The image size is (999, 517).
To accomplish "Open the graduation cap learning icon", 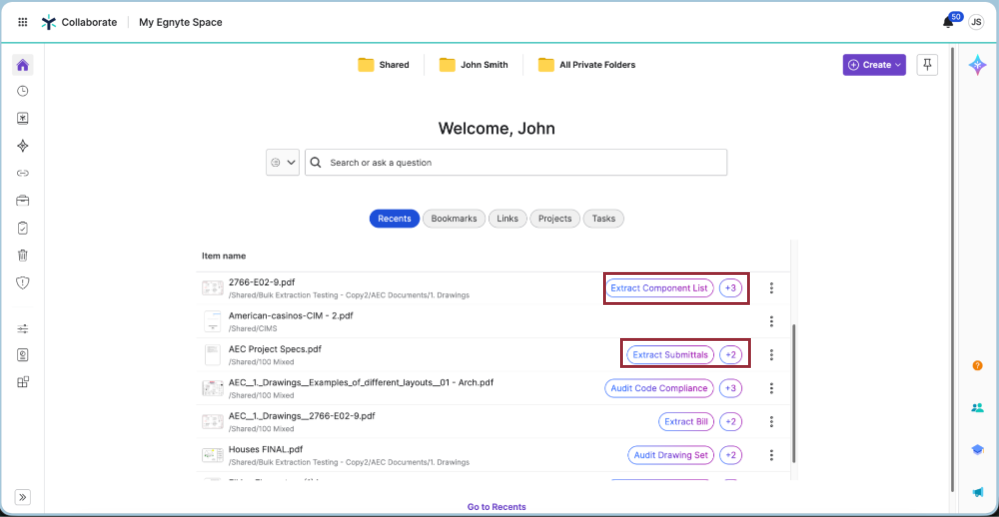I will point(977,449).
